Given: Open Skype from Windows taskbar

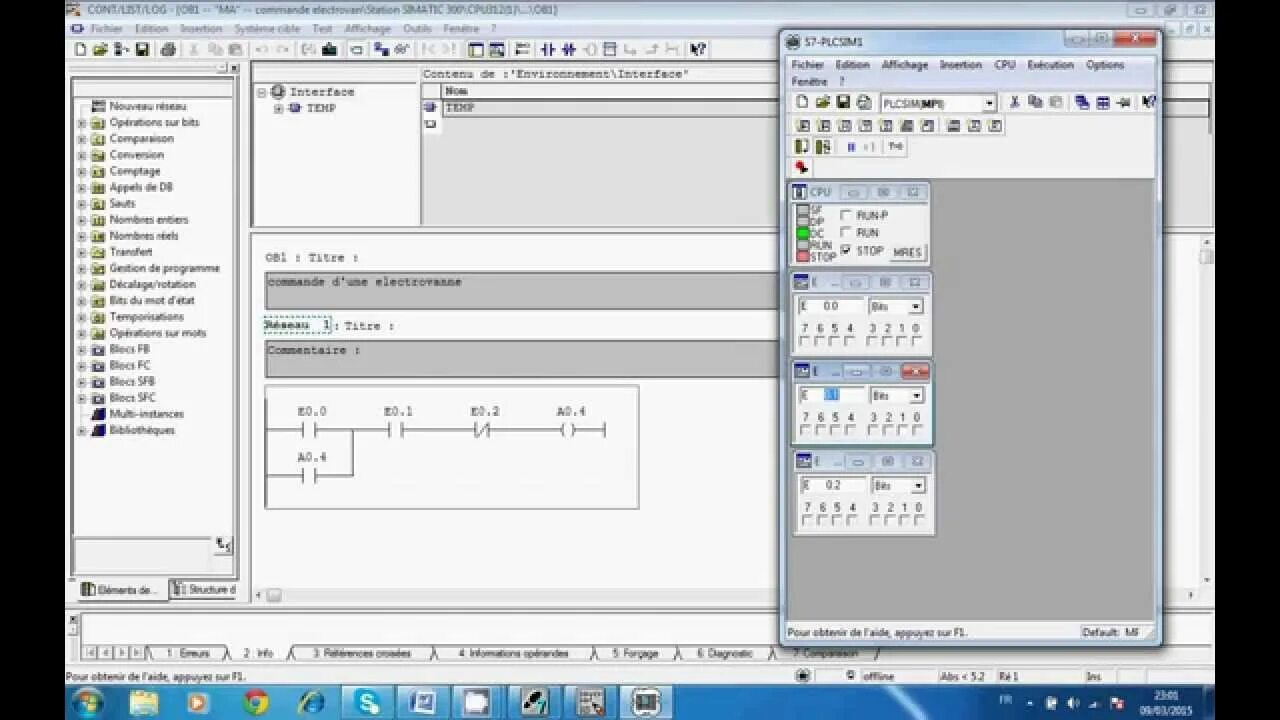Looking at the screenshot, I should tap(367, 703).
